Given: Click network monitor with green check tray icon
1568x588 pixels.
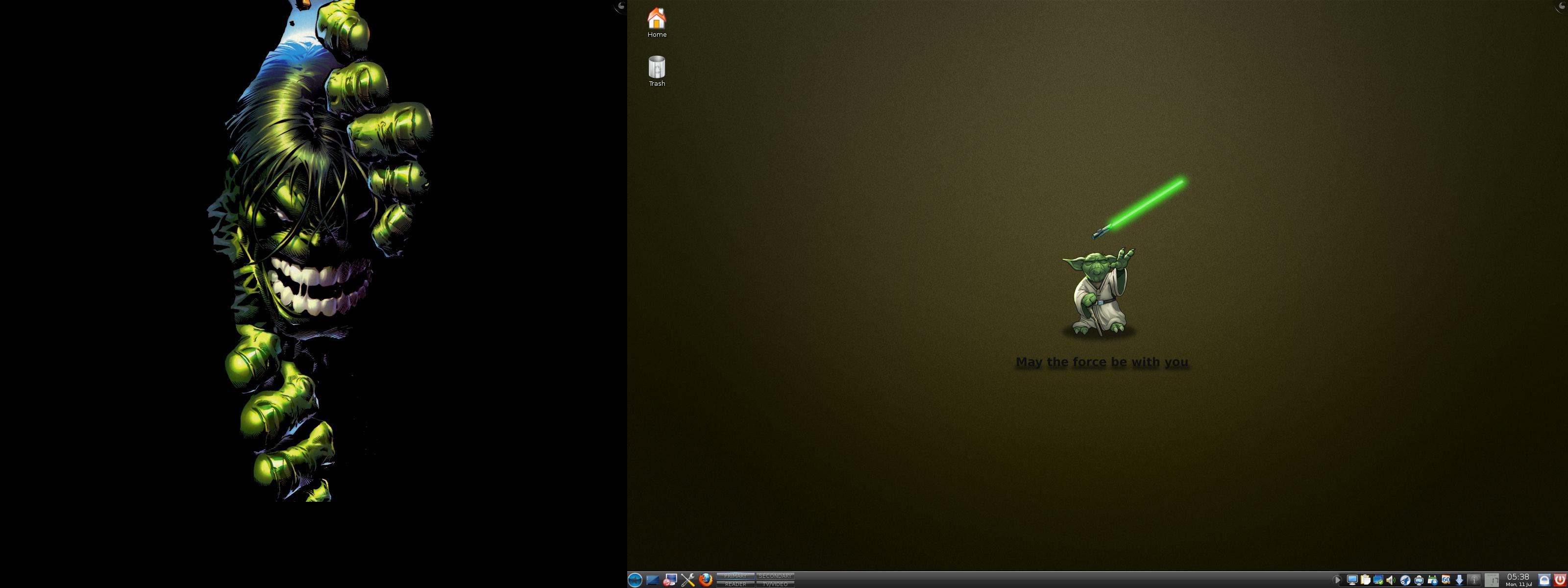Looking at the screenshot, I should (1379, 580).
